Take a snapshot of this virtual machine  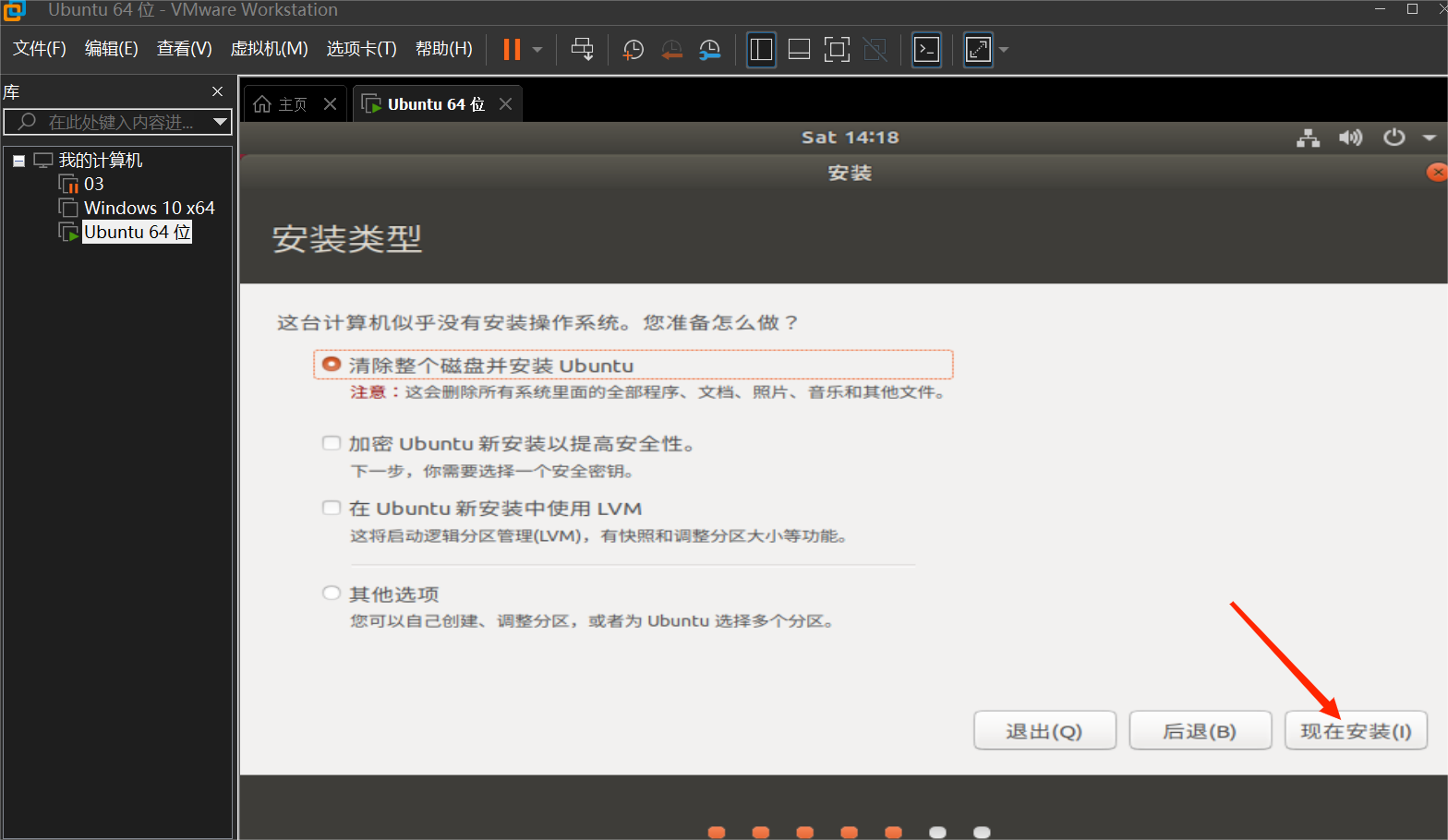coord(633,50)
